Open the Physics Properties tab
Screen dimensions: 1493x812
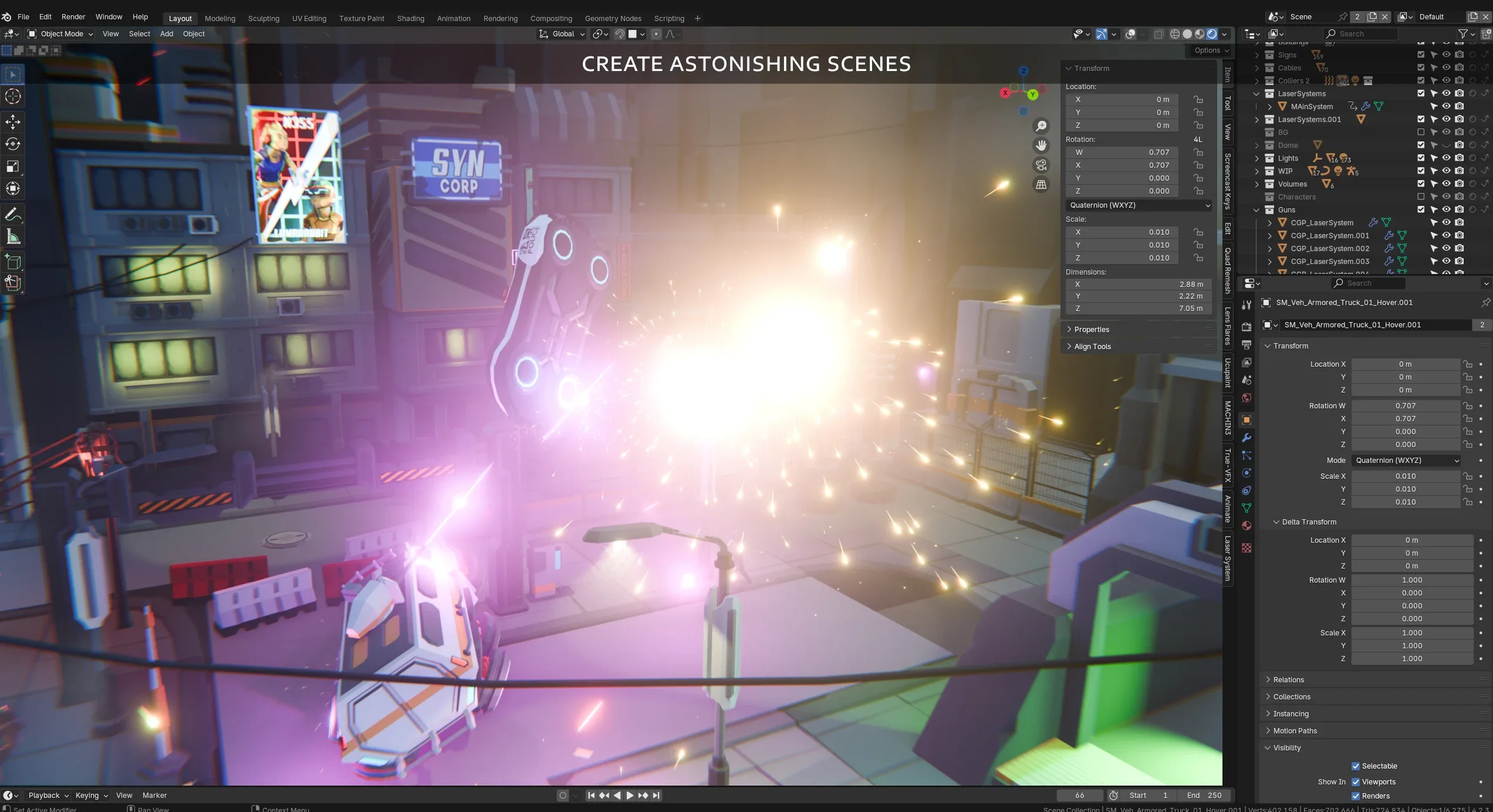coord(1247,472)
